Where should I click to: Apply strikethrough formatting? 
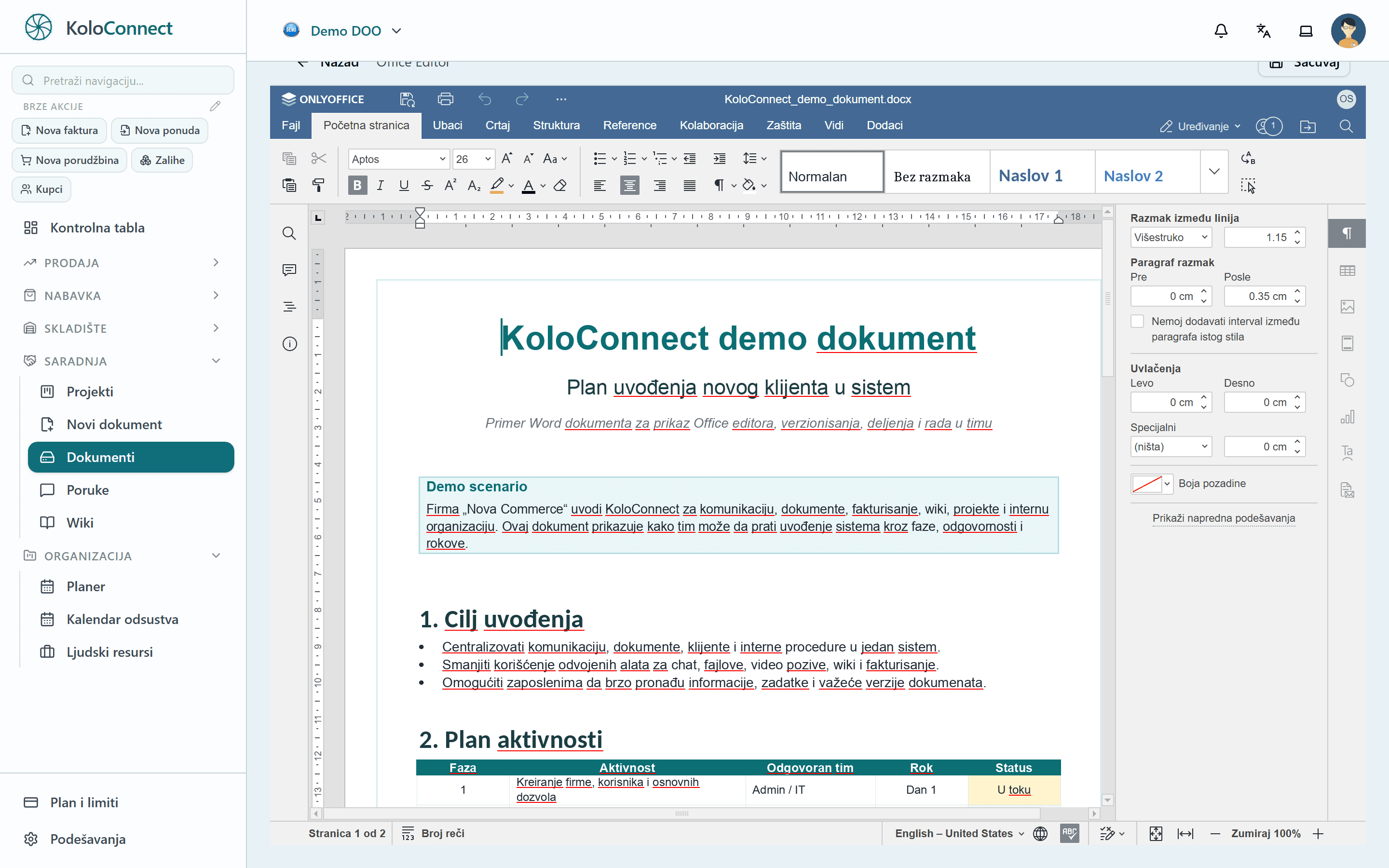[x=427, y=186]
